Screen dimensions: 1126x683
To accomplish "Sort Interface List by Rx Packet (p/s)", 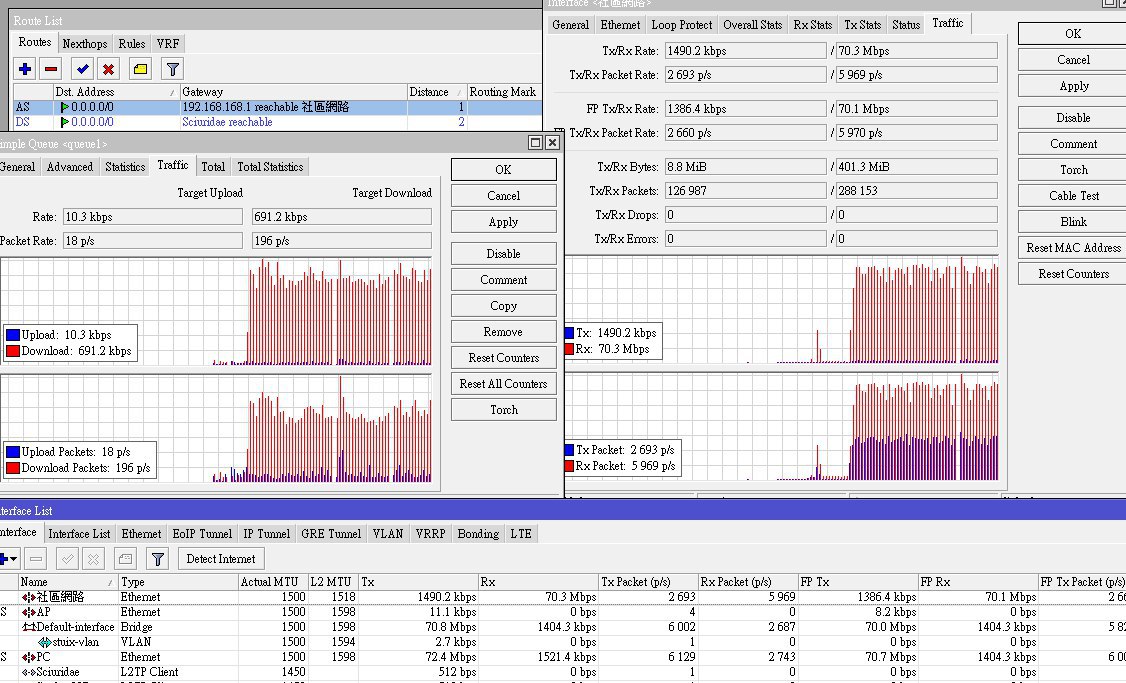I will 748,582.
